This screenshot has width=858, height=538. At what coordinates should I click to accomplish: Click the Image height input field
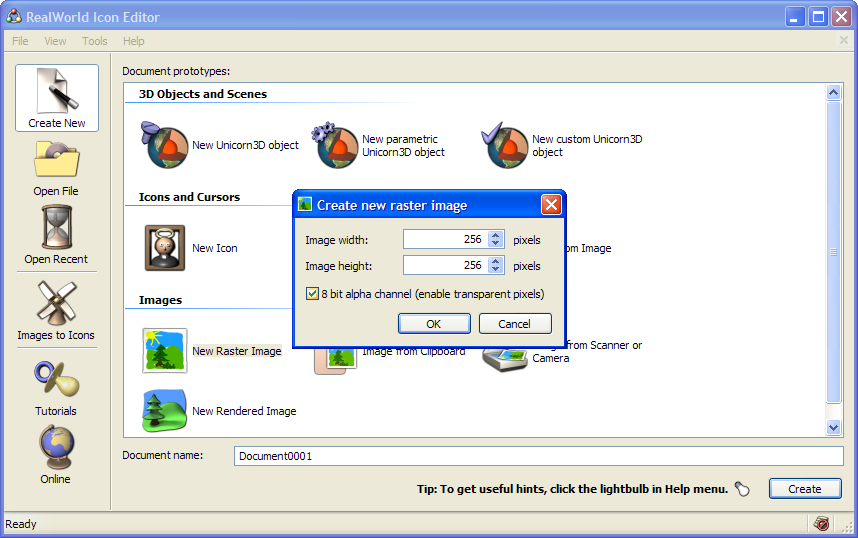(x=445, y=265)
